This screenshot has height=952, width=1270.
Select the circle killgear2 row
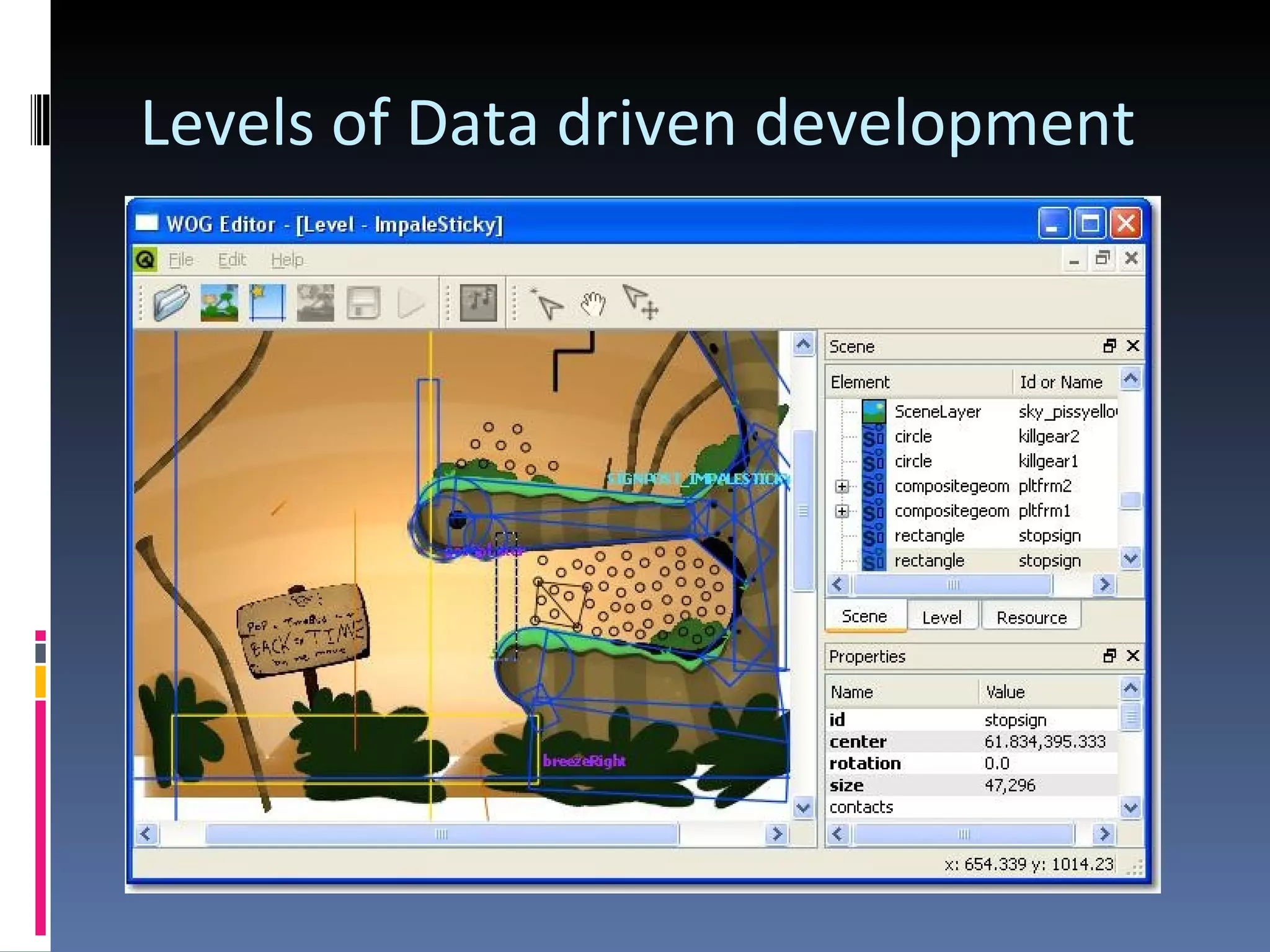click(x=972, y=436)
